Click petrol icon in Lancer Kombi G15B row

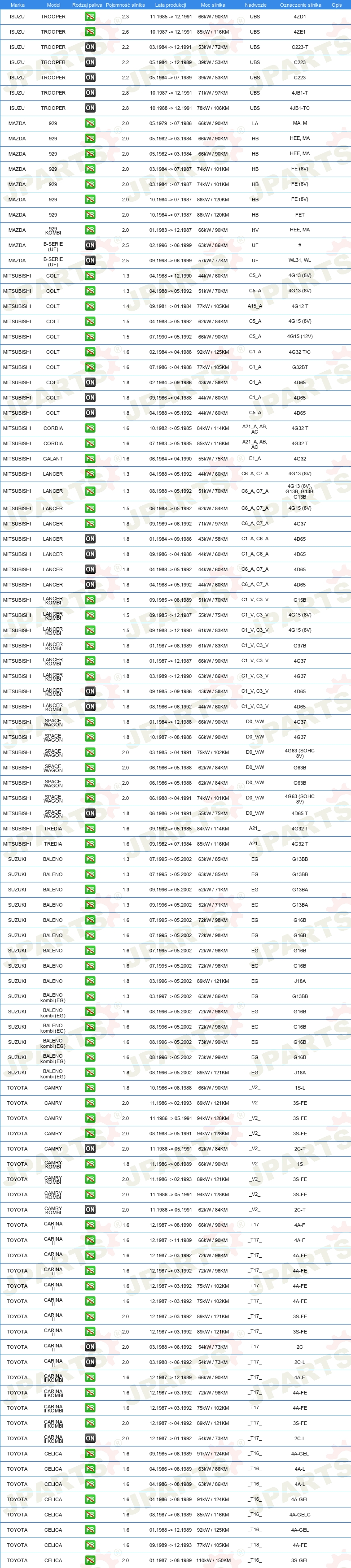(90, 600)
